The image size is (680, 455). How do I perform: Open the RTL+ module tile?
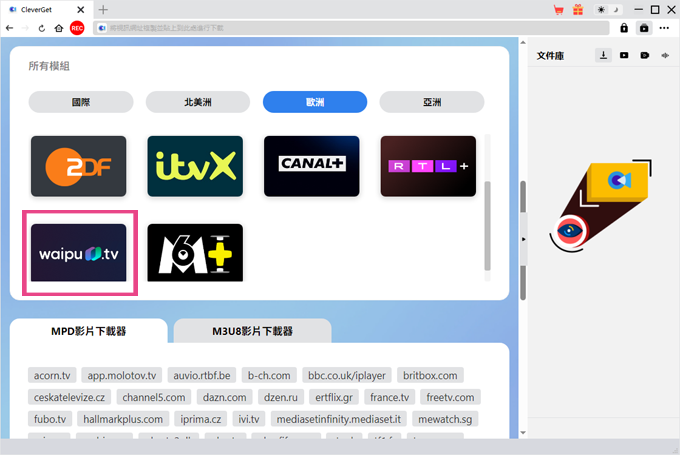click(x=428, y=166)
